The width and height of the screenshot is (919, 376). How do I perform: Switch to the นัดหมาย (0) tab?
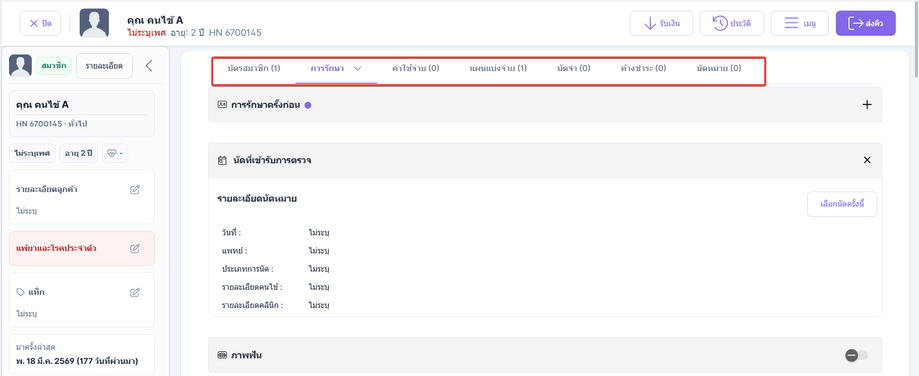click(719, 69)
